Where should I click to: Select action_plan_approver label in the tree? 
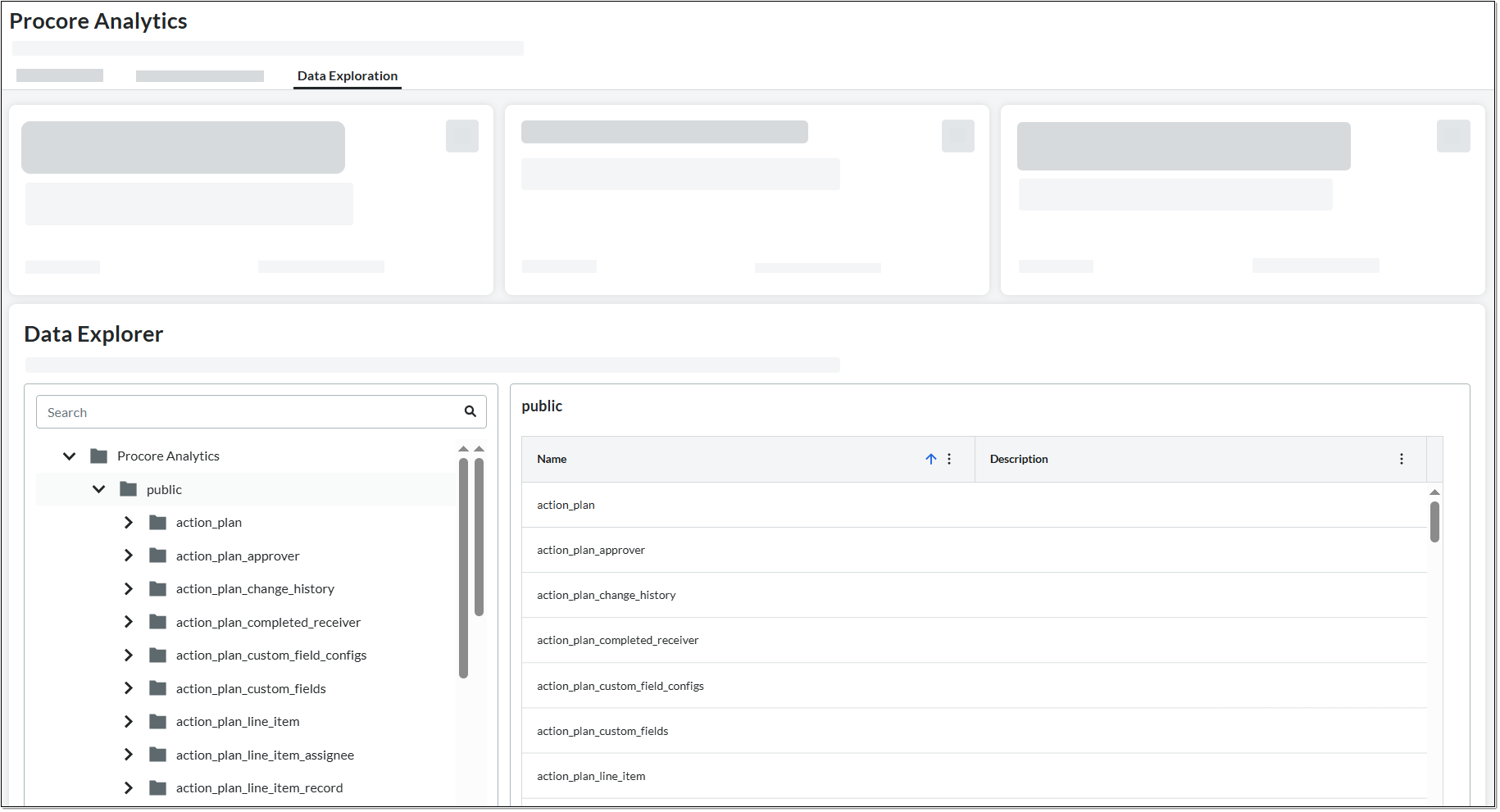tap(238, 556)
